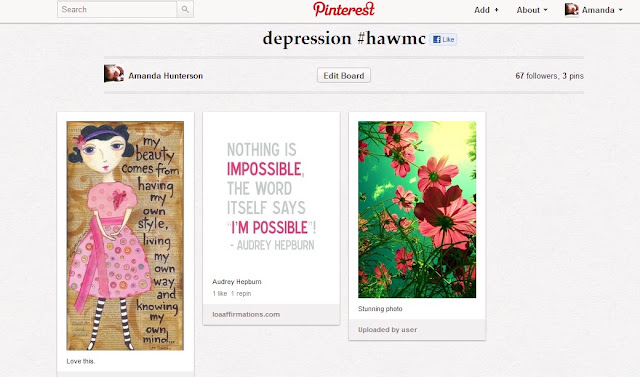Open the Add menu
Viewport: 640px width, 377px height.
[x=486, y=10]
